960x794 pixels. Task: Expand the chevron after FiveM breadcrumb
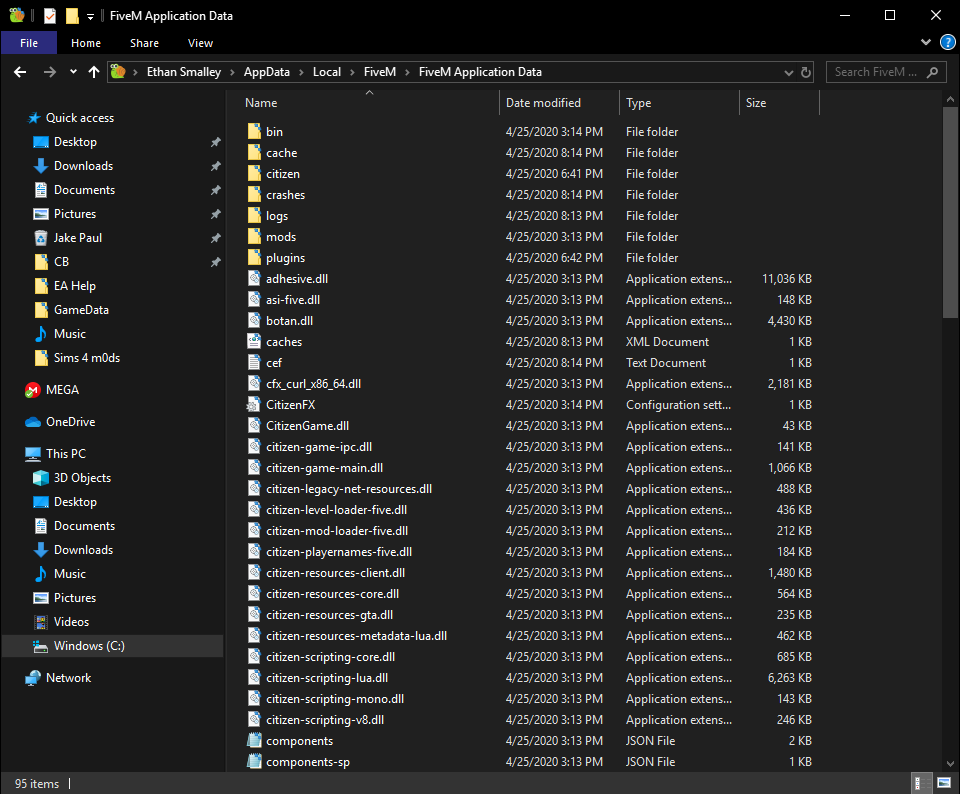click(407, 72)
